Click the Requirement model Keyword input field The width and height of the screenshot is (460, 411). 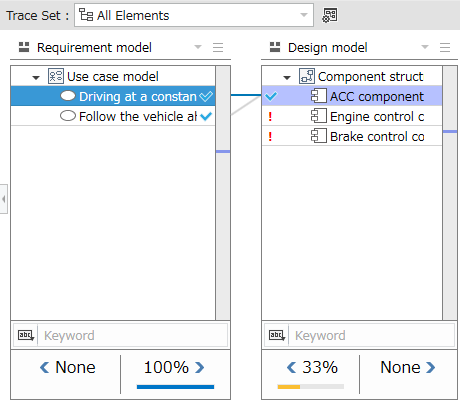tap(133, 335)
